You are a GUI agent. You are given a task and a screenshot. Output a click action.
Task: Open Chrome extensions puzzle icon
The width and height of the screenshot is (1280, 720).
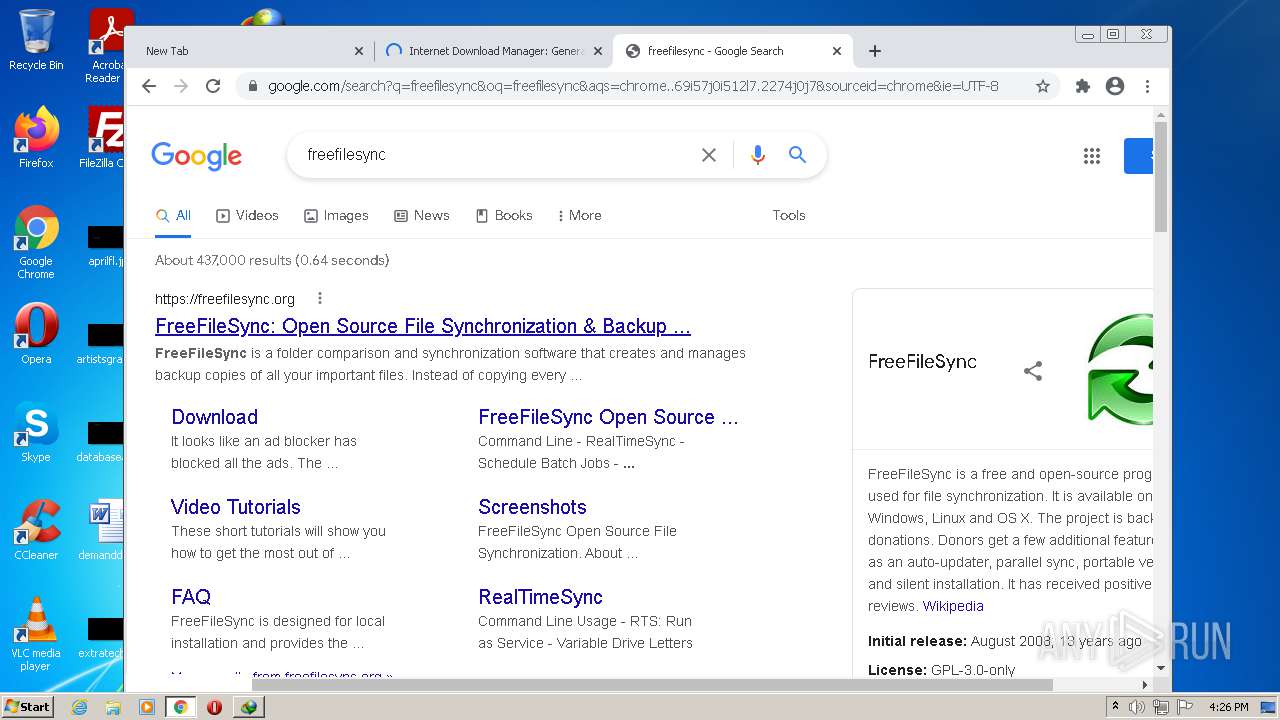(x=1082, y=86)
